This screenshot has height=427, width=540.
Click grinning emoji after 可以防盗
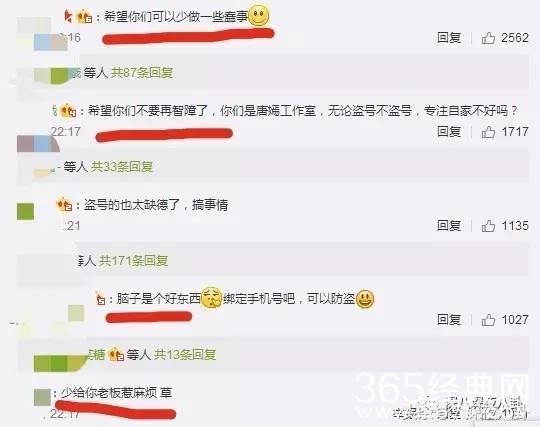[x=365, y=299]
